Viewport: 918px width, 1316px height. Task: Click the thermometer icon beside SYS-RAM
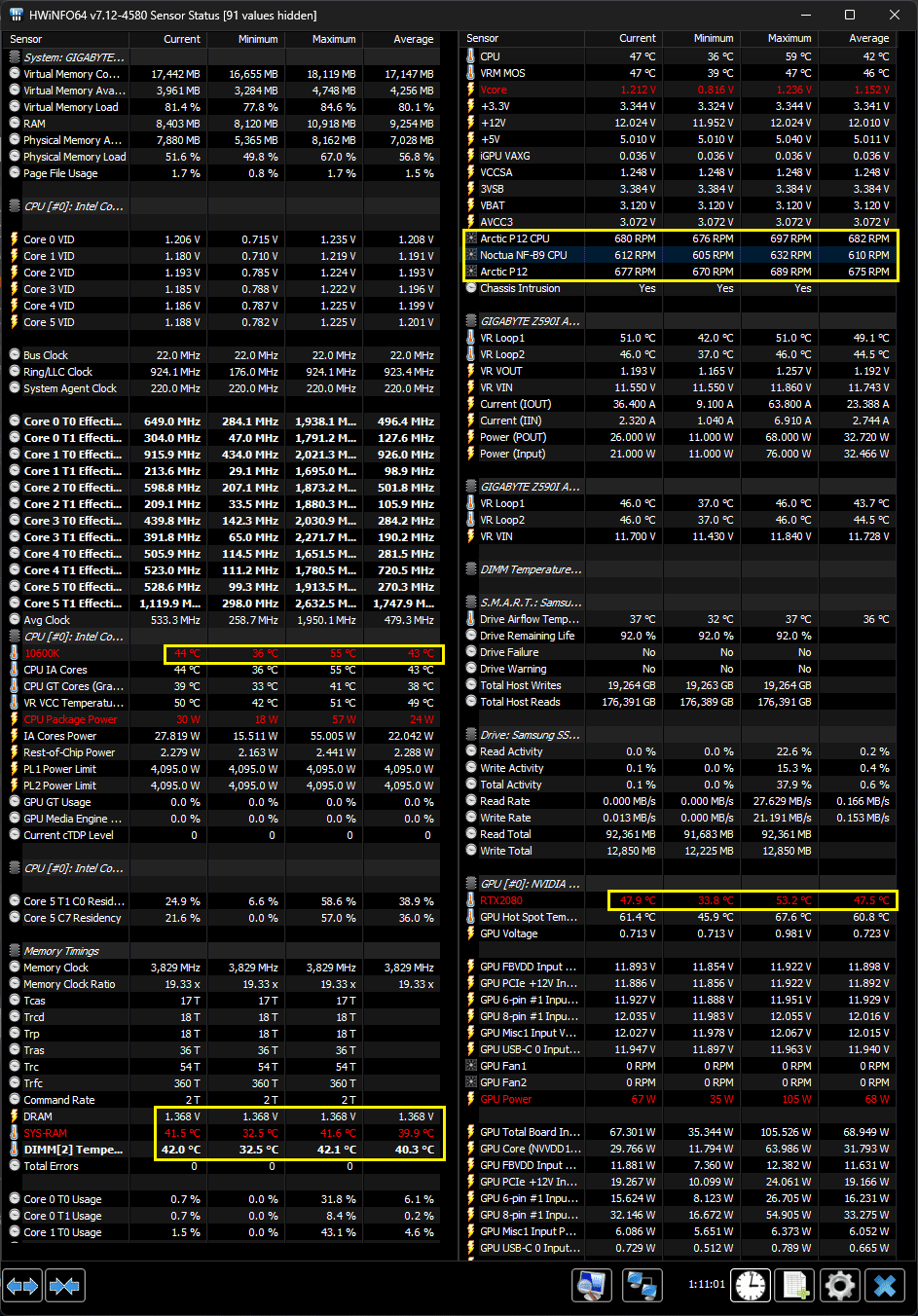[x=15, y=1133]
